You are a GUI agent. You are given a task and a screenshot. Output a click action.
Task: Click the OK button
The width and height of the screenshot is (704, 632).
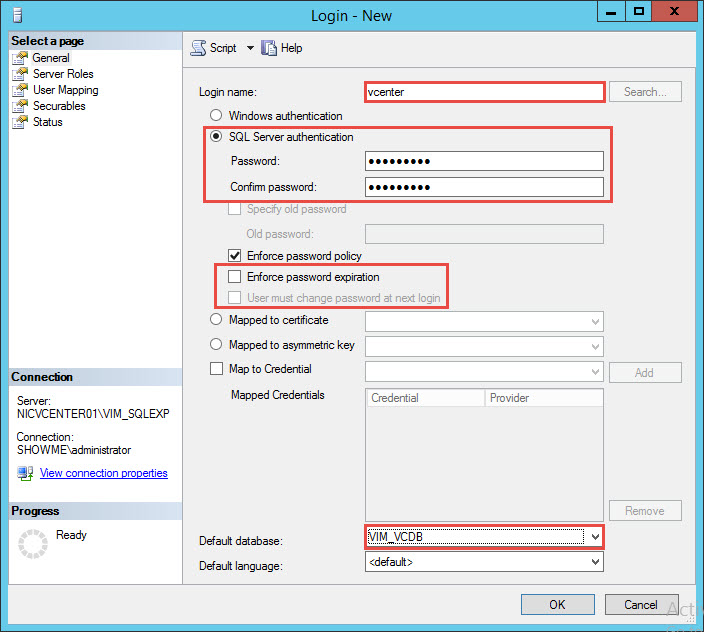point(558,605)
